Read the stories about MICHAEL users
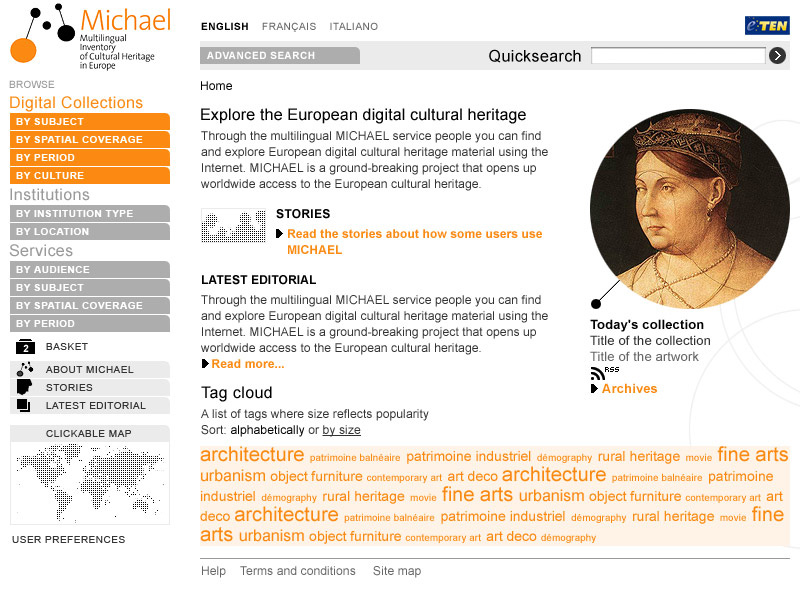Screen dimensions: 800x590 414,241
